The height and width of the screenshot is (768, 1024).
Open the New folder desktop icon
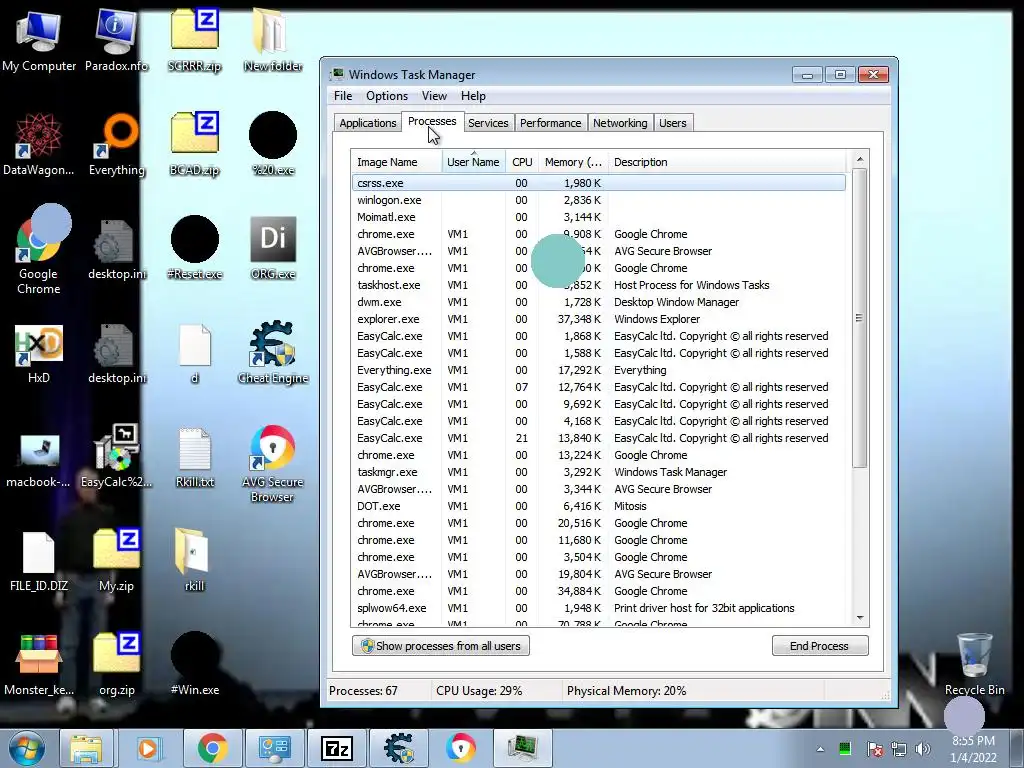(x=273, y=39)
